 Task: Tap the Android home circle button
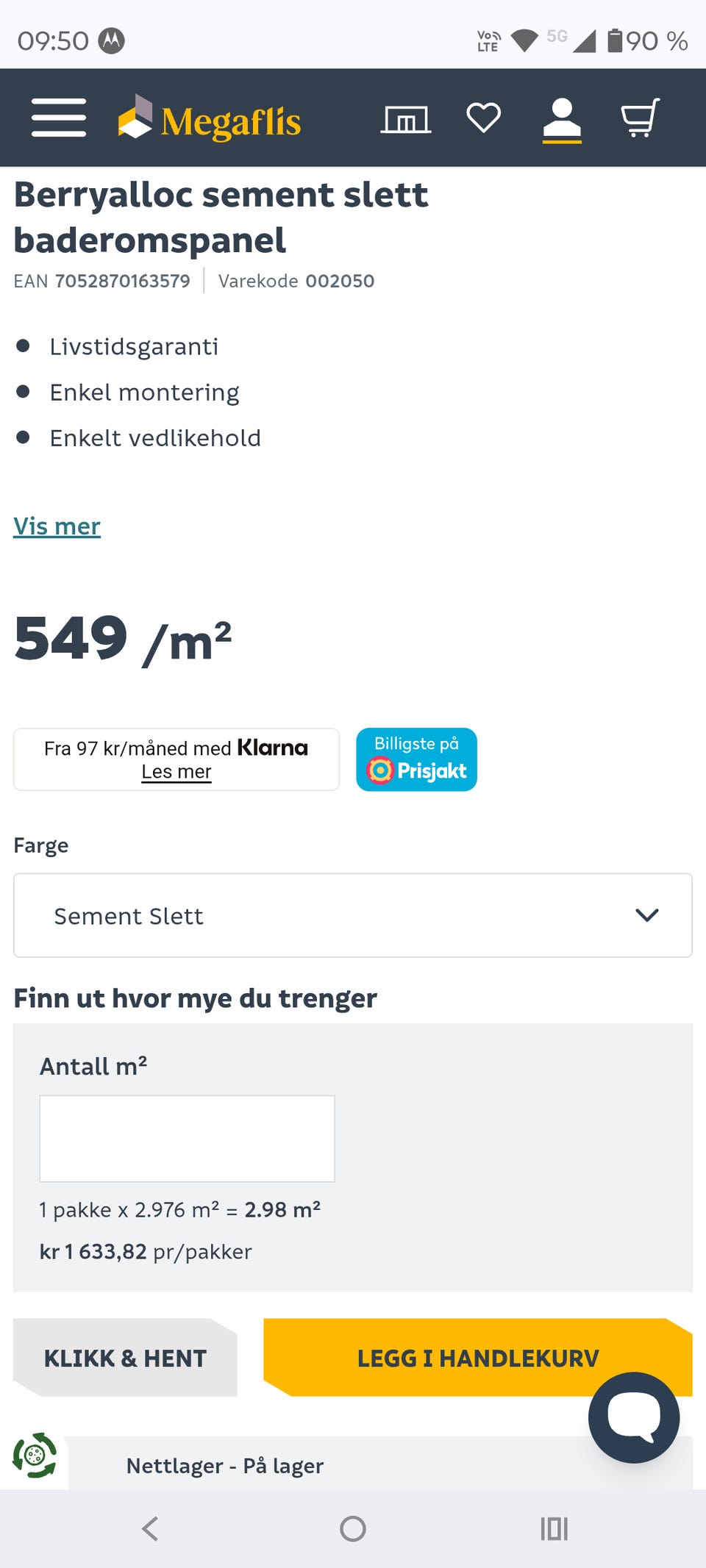pyautogui.click(x=353, y=1529)
